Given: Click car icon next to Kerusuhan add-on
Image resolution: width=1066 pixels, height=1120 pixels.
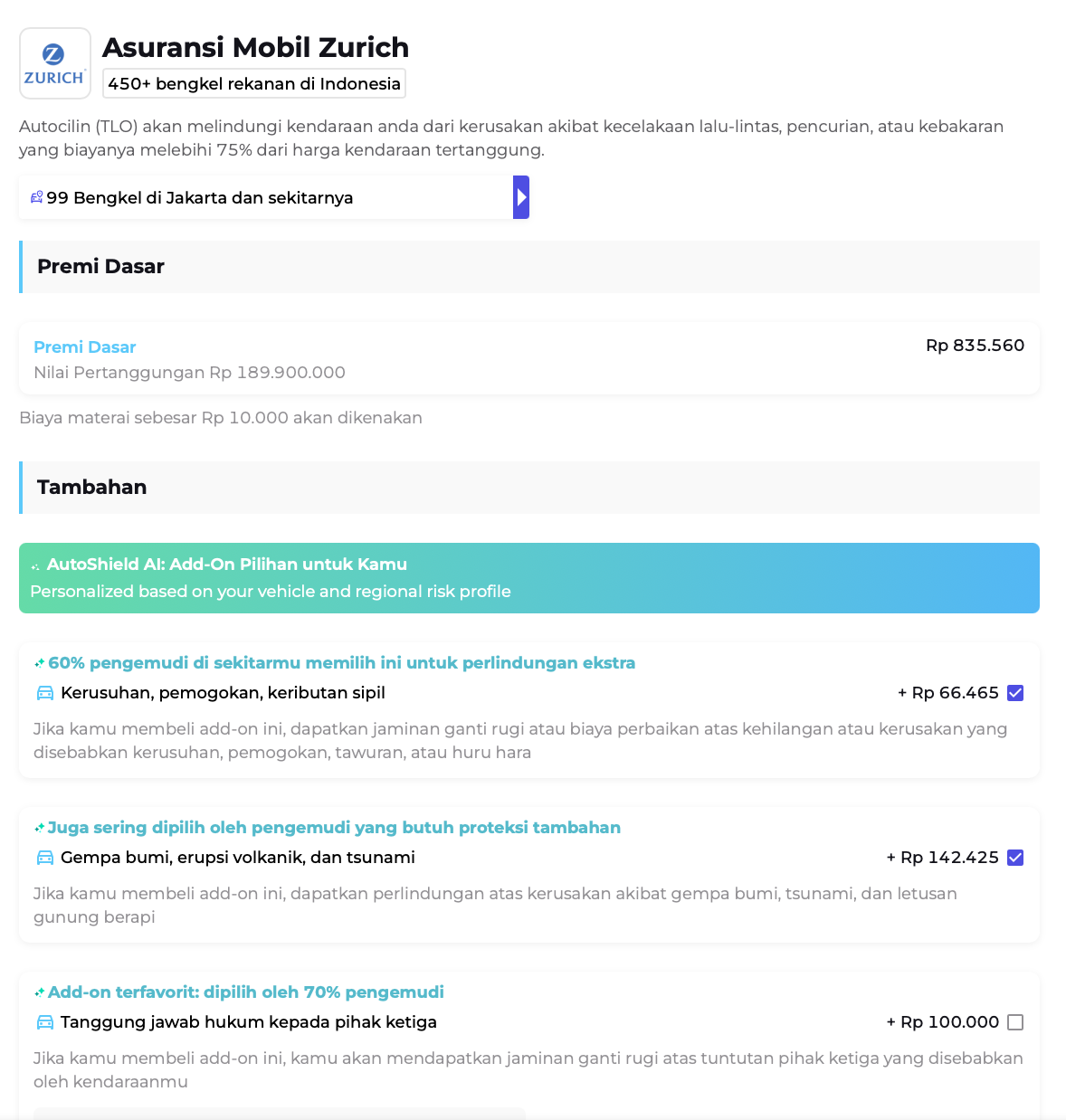Looking at the screenshot, I should point(45,693).
